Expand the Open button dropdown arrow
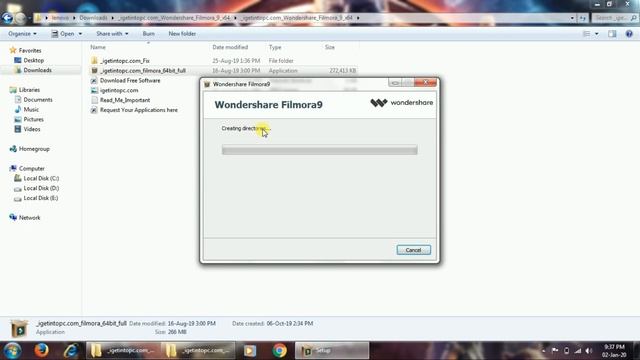The width and height of the screenshot is (640, 360). (x=80, y=33)
